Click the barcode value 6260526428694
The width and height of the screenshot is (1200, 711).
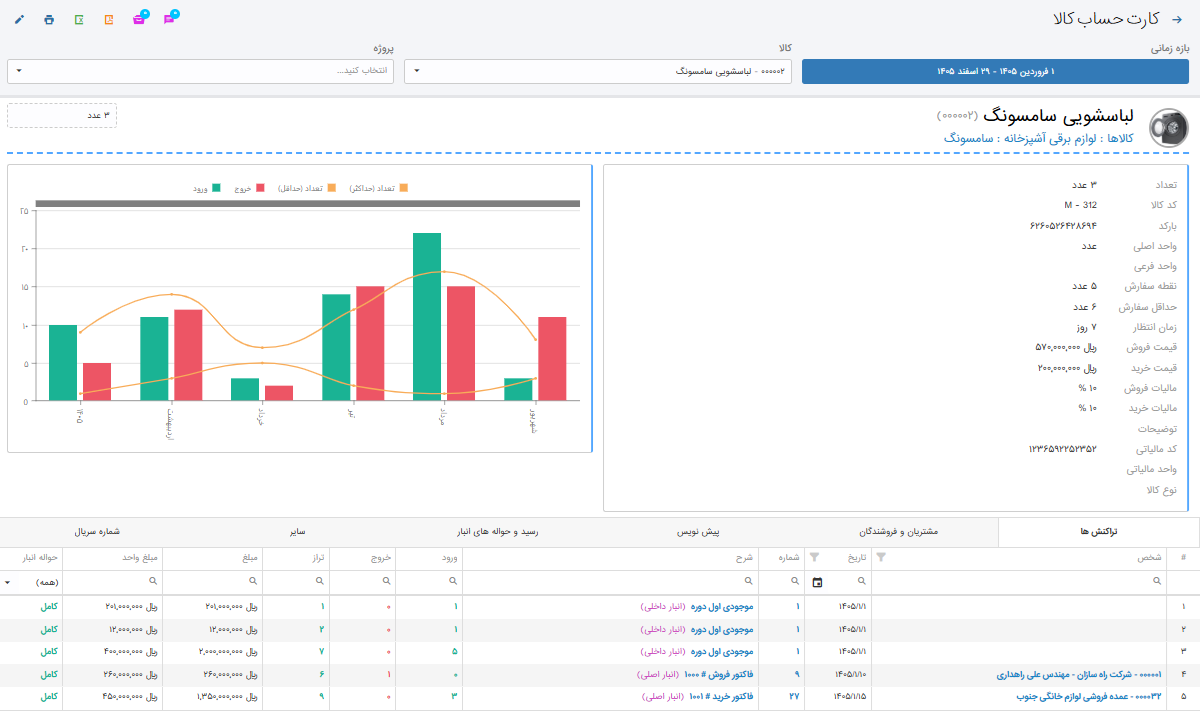pyautogui.click(x=1063, y=226)
